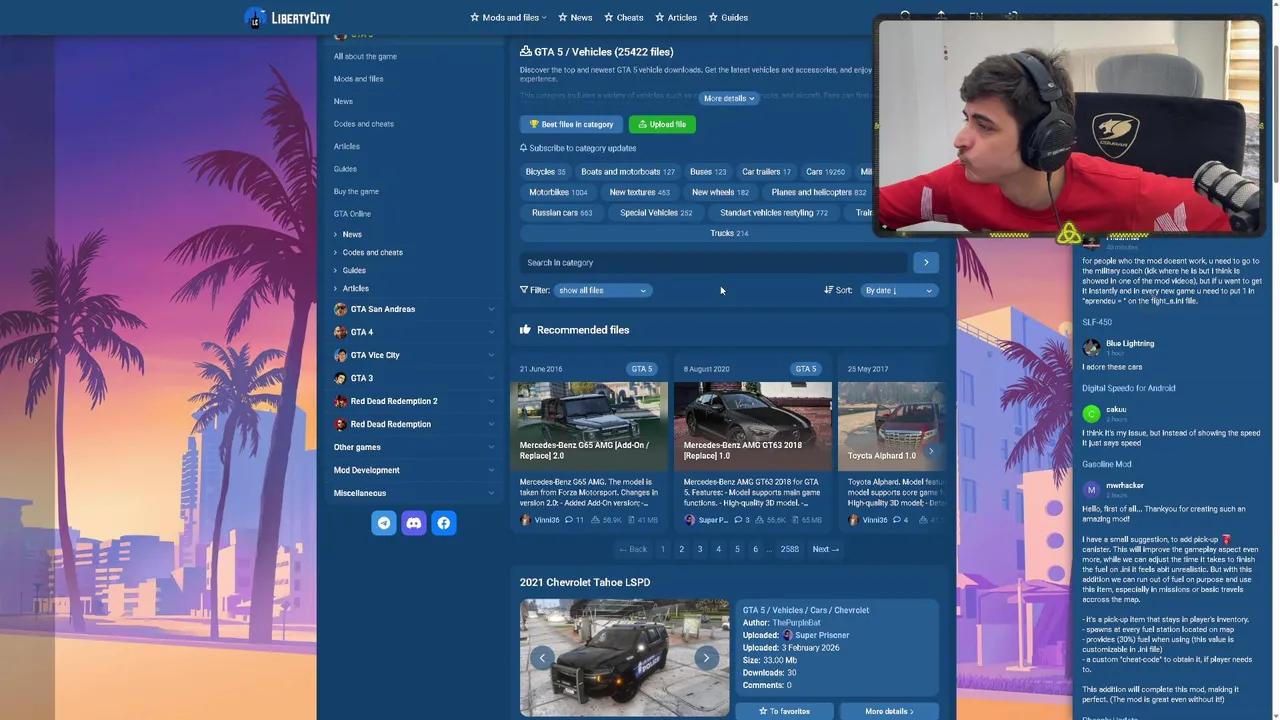Image resolution: width=1280 pixels, height=720 pixels.
Task: Open Guides in the top navigation
Action: (x=728, y=17)
